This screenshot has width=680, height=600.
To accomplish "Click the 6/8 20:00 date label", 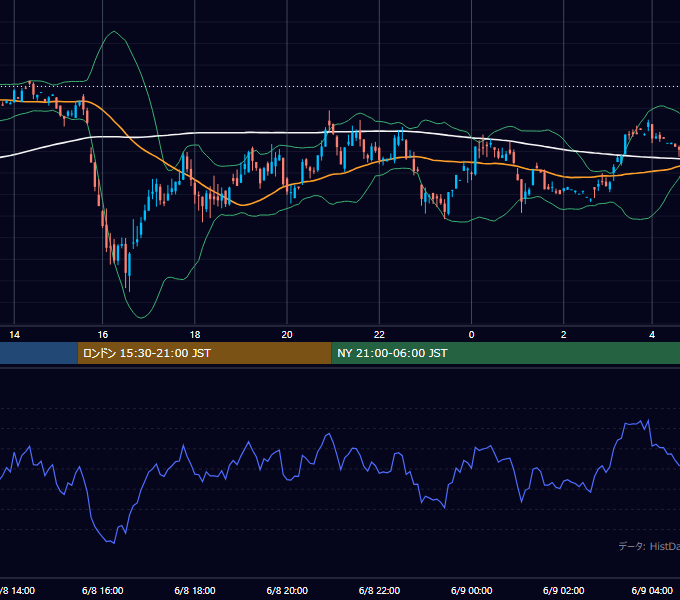I will point(287,590).
